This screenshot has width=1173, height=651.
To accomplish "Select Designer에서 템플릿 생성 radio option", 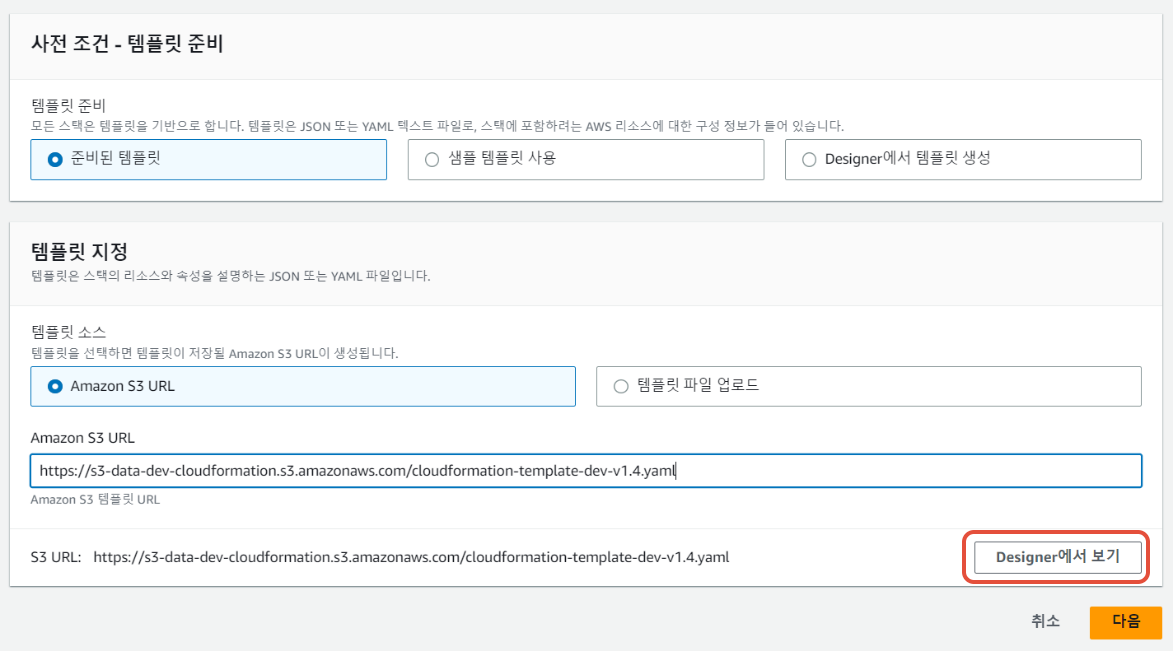I will click(809, 159).
